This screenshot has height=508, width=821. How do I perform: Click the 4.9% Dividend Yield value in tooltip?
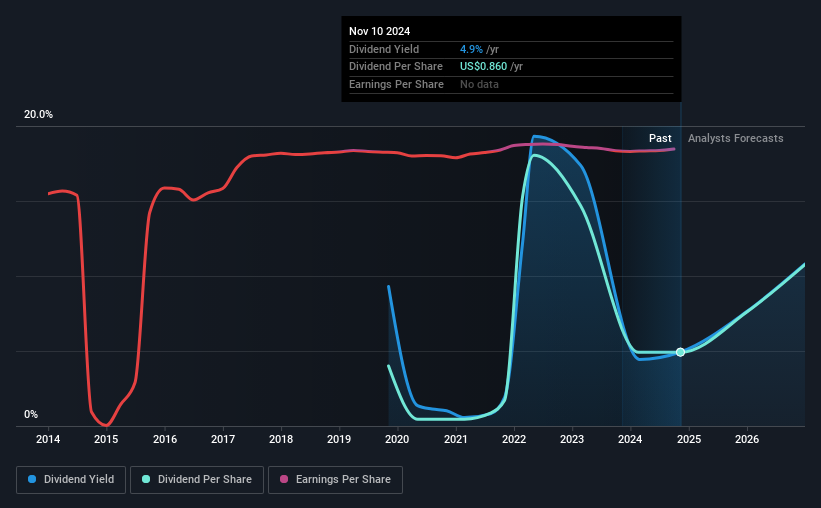pos(471,49)
